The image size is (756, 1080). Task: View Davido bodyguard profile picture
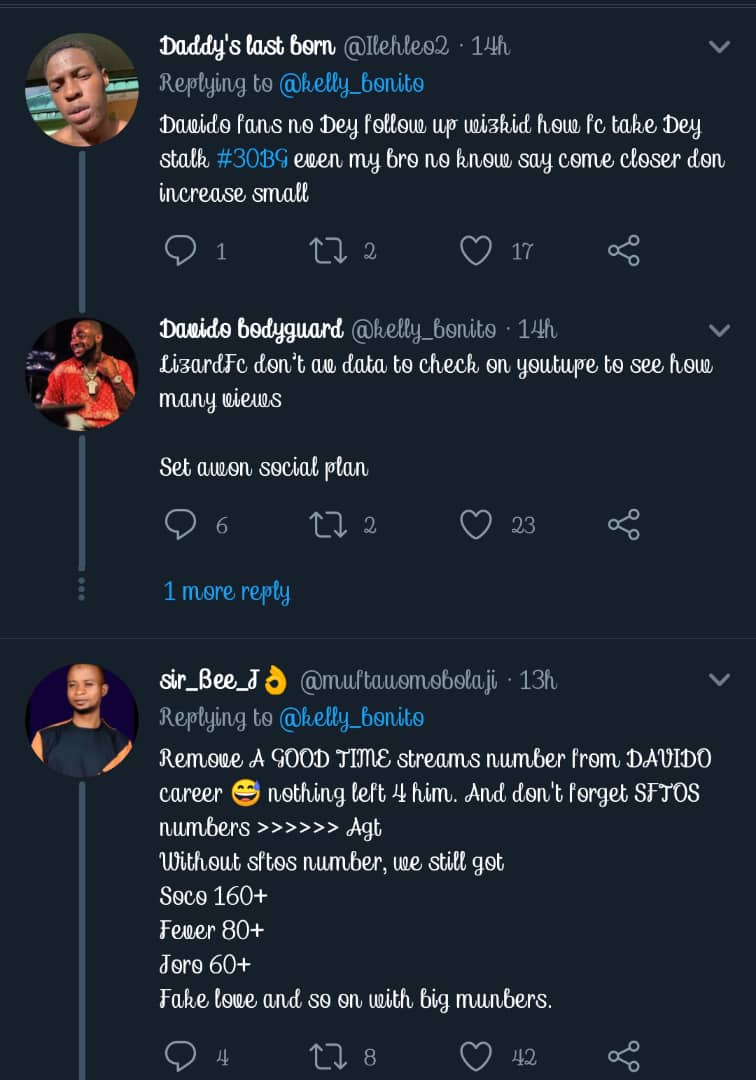[x=81, y=374]
